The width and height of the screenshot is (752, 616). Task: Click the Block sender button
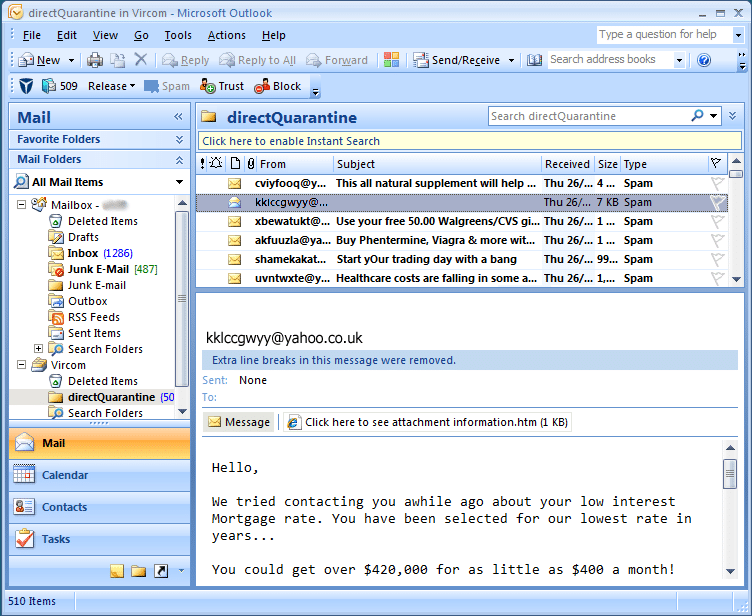coord(278,86)
